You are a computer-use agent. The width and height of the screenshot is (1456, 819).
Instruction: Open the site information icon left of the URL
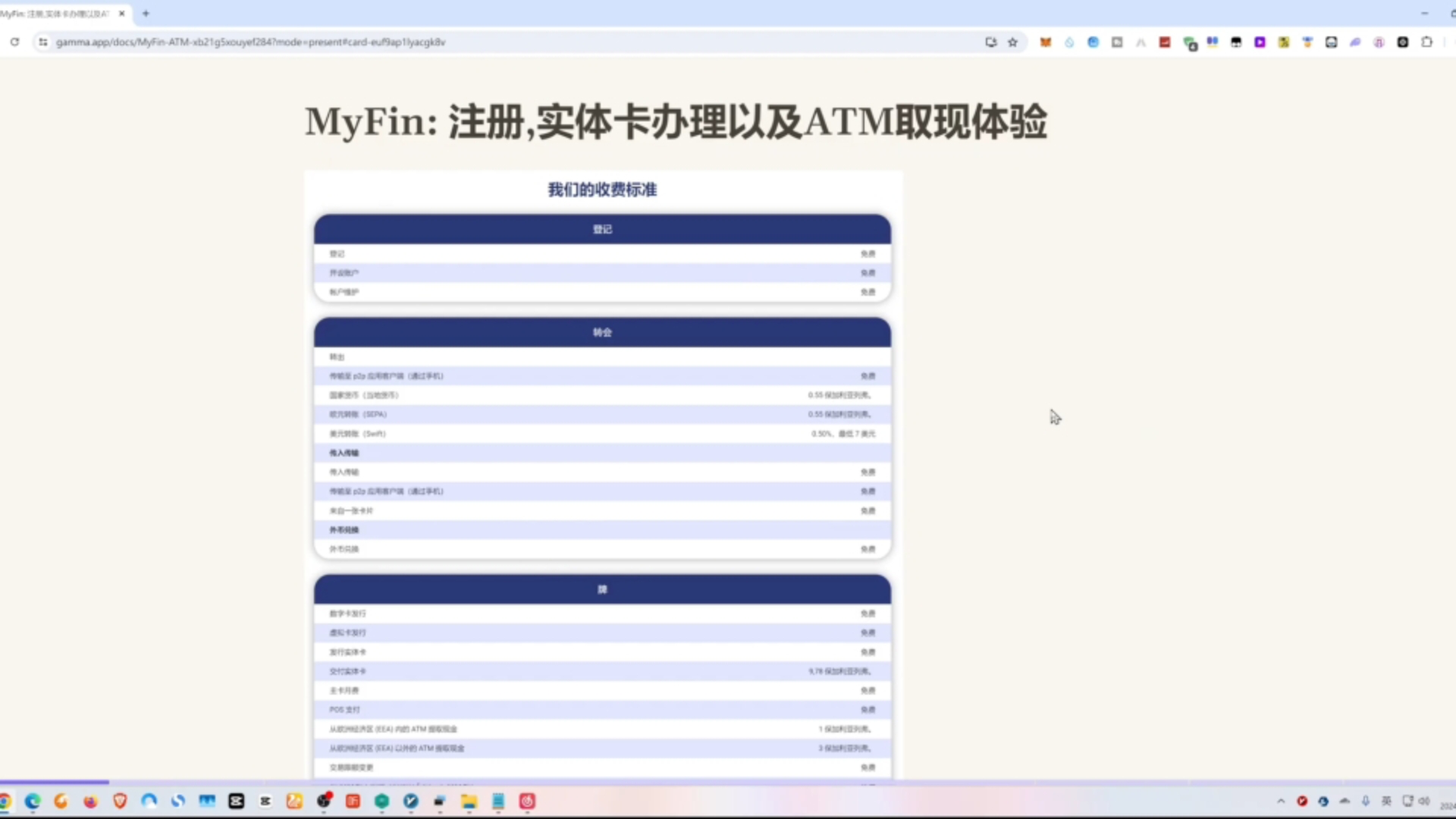point(43,42)
